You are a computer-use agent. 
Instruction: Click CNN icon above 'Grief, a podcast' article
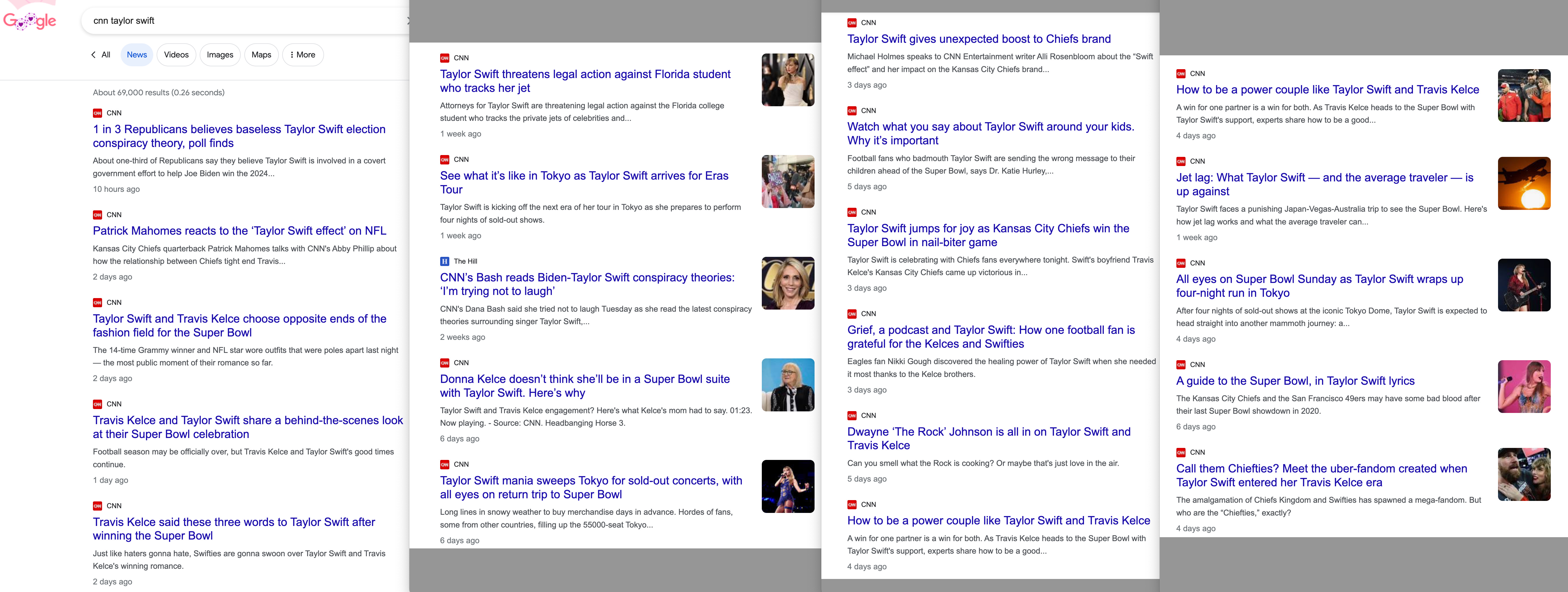click(x=852, y=314)
